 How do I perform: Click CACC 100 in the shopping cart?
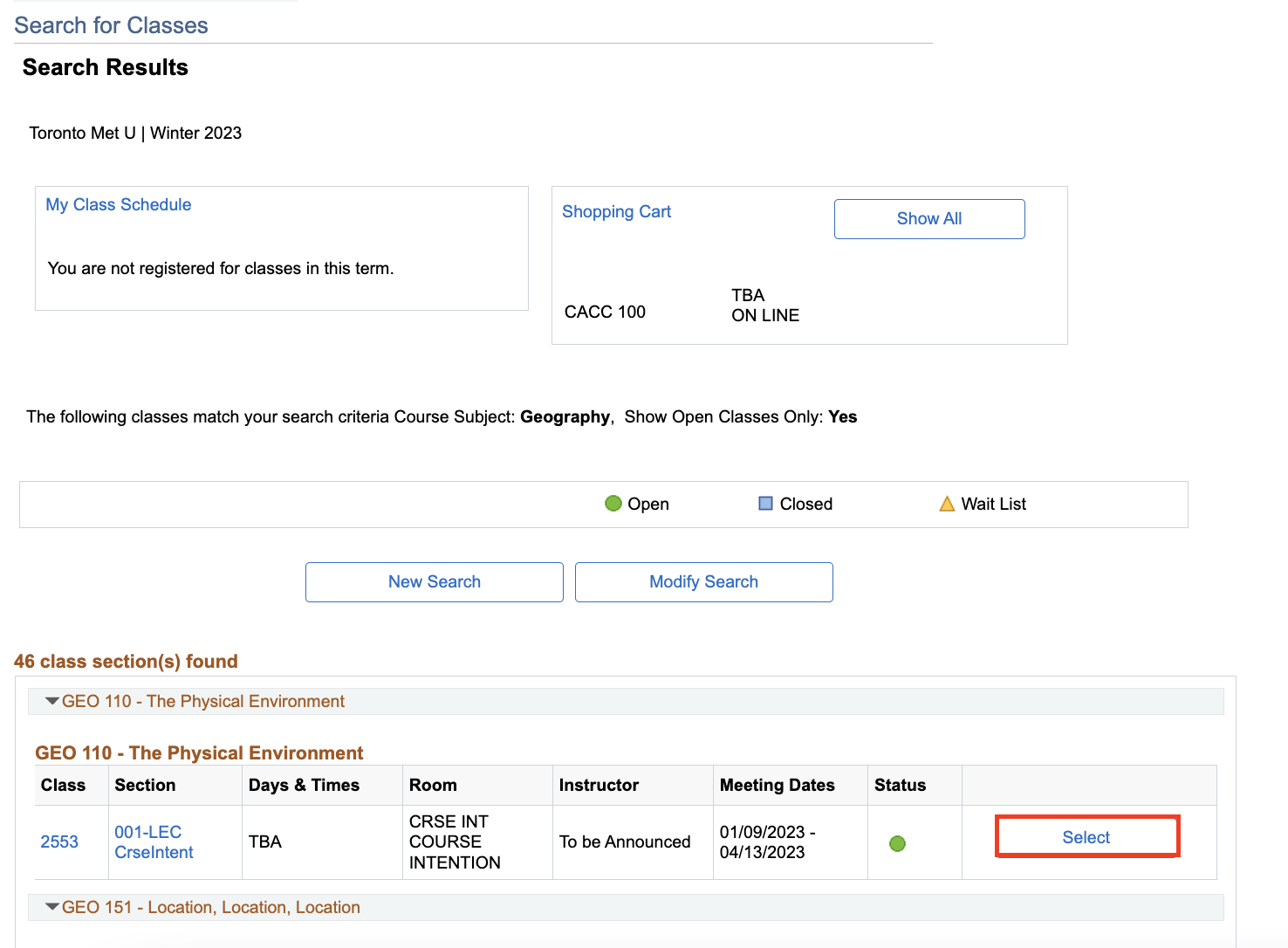pos(605,312)
